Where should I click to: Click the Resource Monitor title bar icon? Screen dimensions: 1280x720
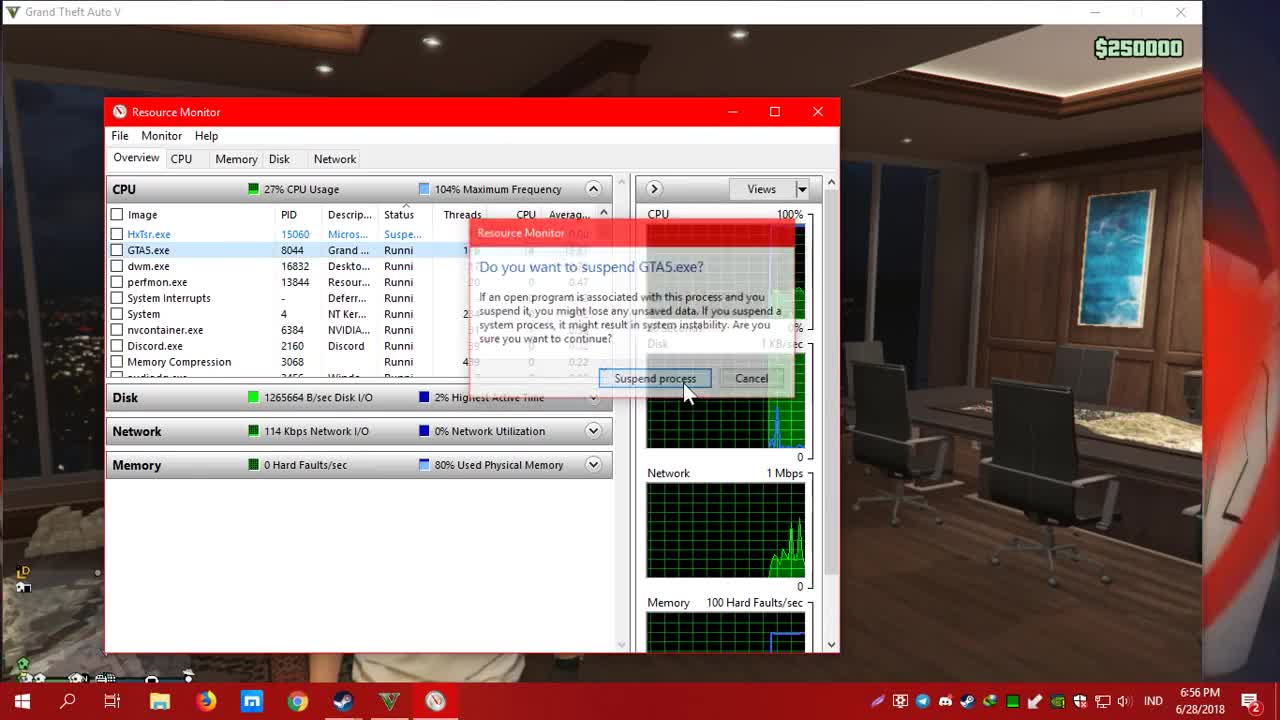click(120, 112)
